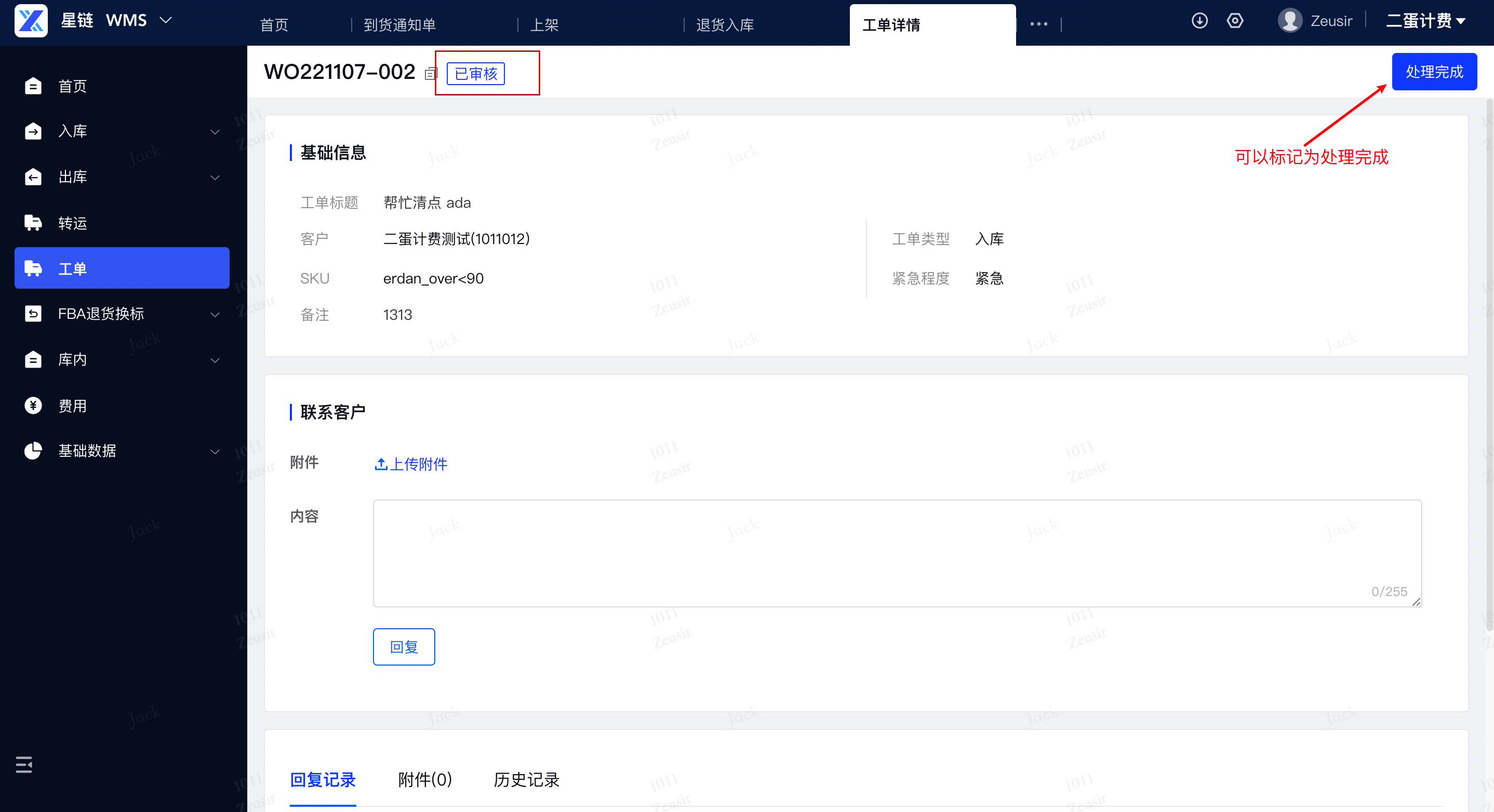
Task: Click the textarea resize handle corner
Action: (1416, 602)
